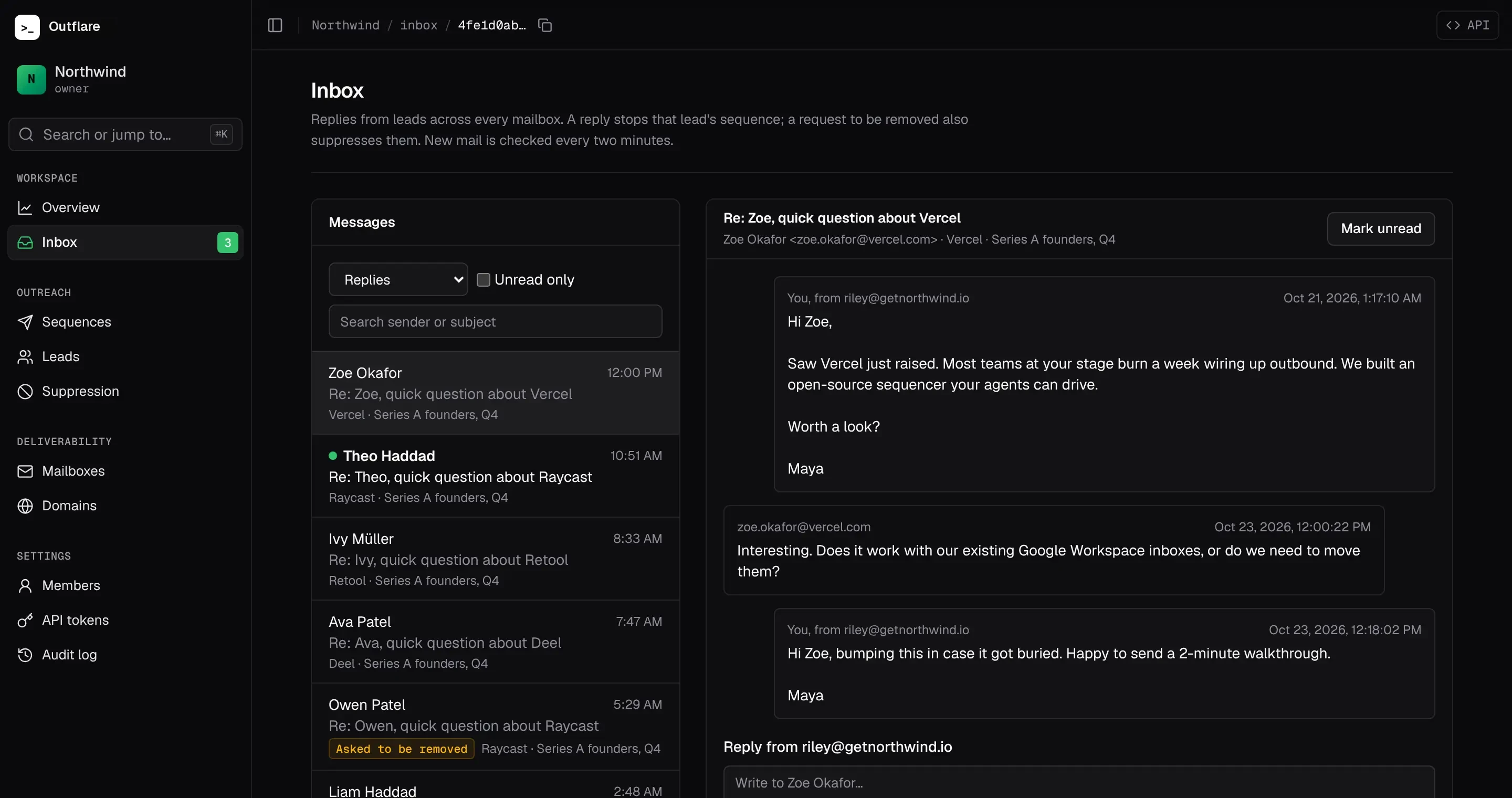Open Sequences in the sidebar
Image resolution: width=1512 pixels, height=798 pixels.
pyautogui.click(x=125, y=322)
